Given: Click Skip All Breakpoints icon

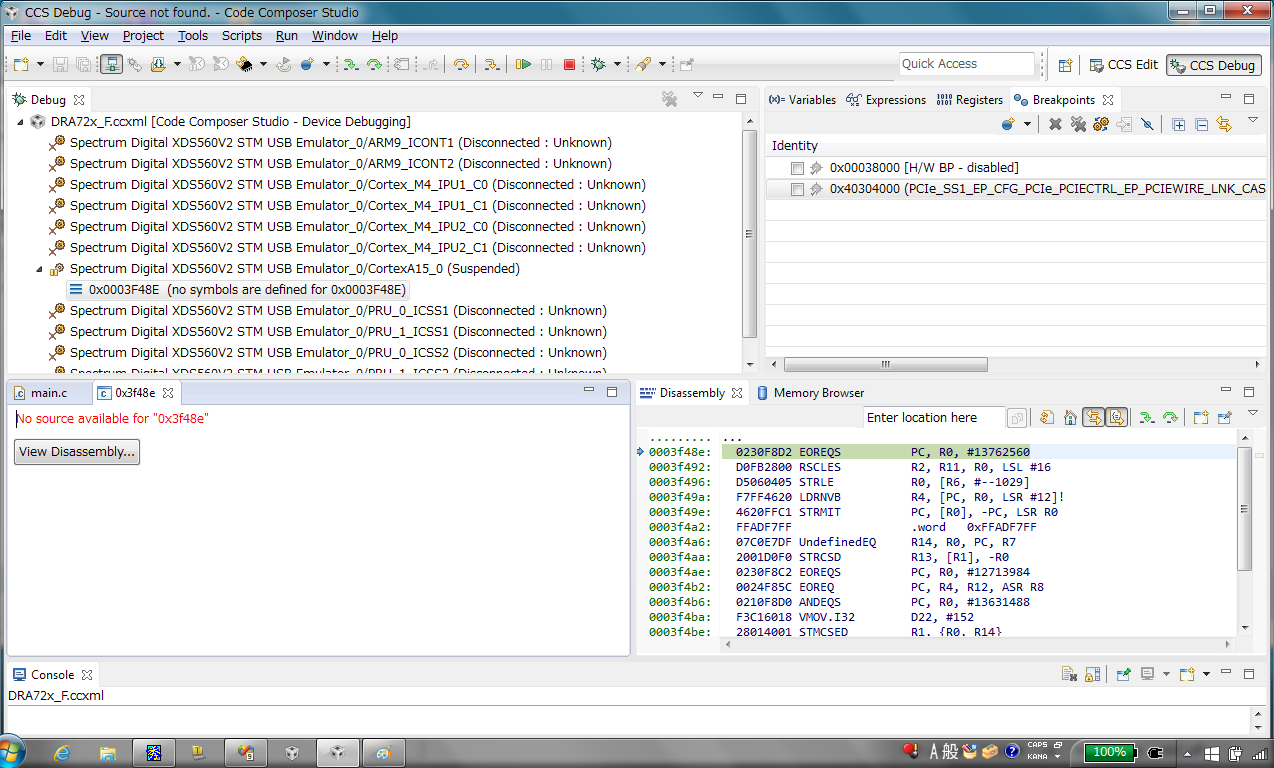Looking at the screenshot, I should click(x=1147, y=124).
